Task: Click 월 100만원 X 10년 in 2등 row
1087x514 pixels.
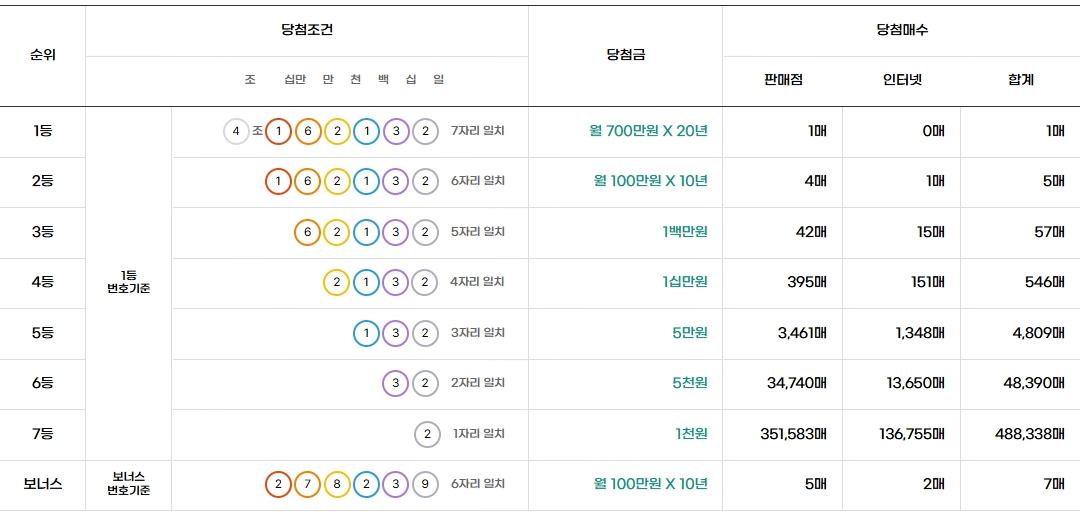Action: (651, 181)
